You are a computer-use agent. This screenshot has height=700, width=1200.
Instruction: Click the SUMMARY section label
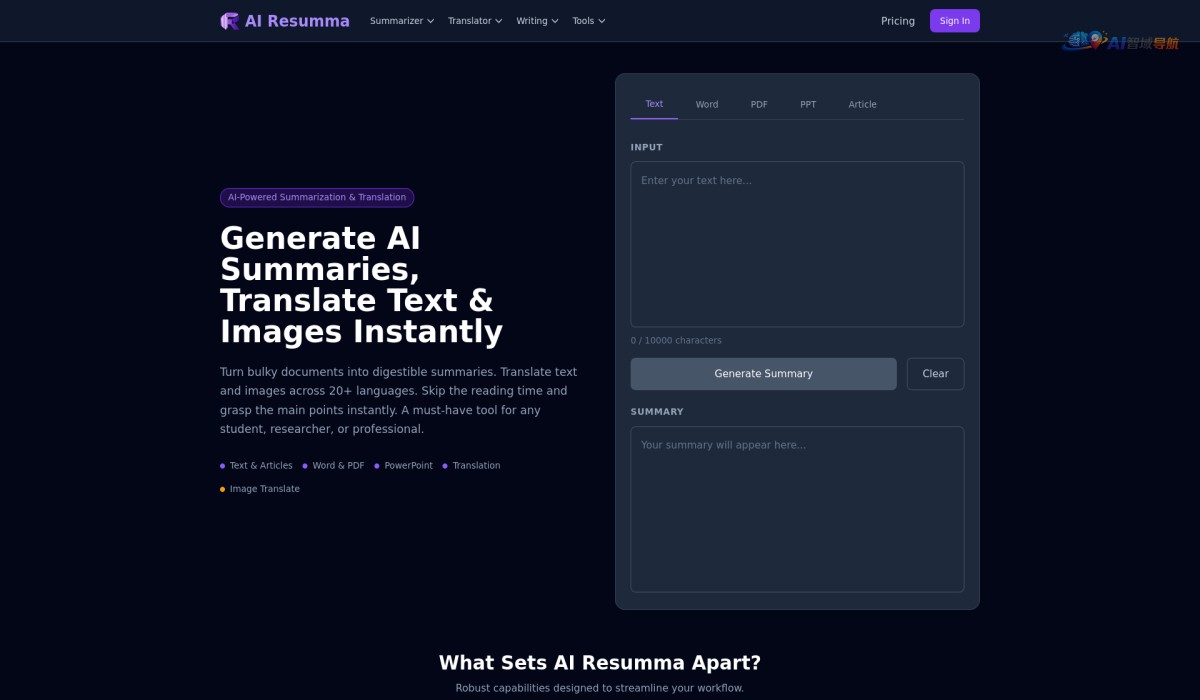[x=657, y=412]
